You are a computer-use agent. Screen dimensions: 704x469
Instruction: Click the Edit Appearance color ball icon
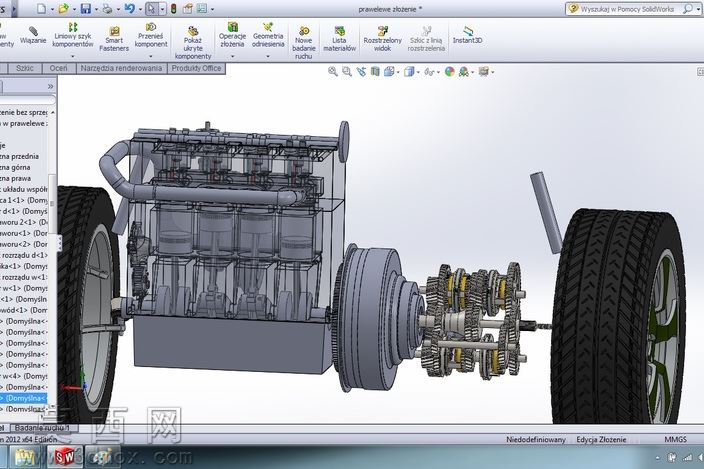coord(449,71)
